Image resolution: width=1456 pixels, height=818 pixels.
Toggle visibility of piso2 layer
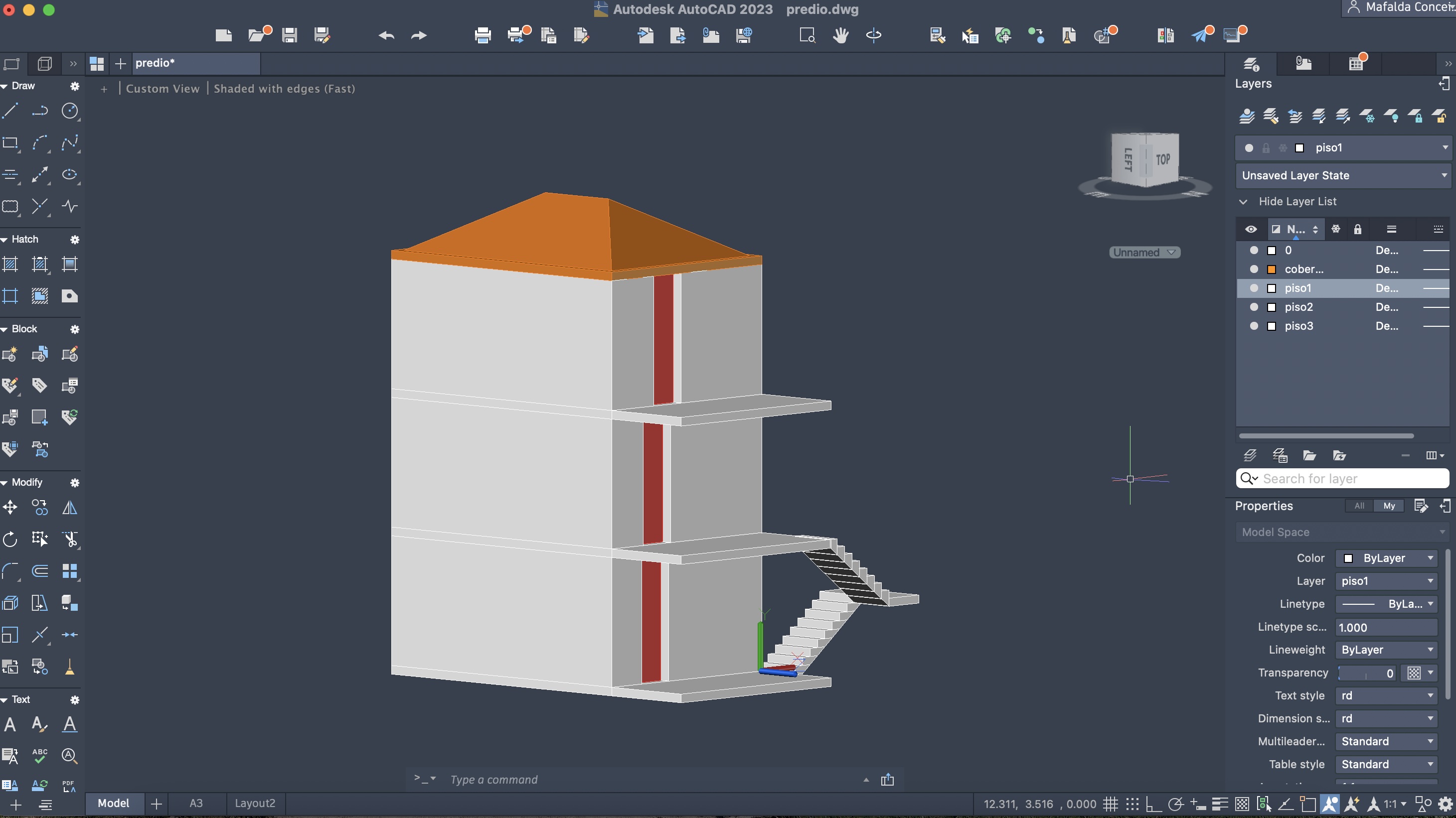click(x=1254, y=307)
